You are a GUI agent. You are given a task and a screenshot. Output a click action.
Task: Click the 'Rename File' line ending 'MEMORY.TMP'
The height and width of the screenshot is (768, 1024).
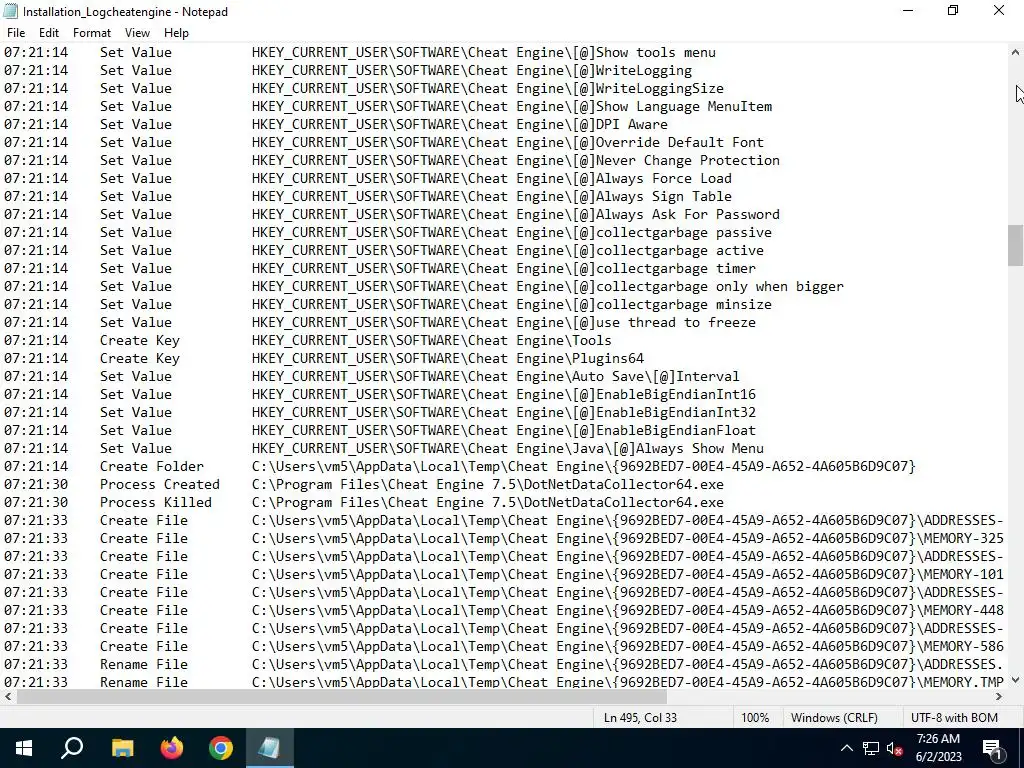coord(504,682)
